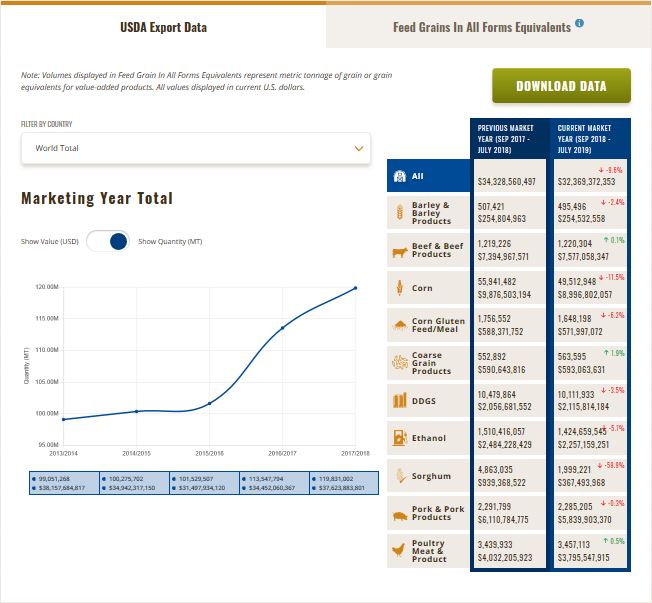The height and width of the screenshot is (603, 652).
Task: Toggle the Show Value/Show Quantity switch
Action: click(108, 241)
